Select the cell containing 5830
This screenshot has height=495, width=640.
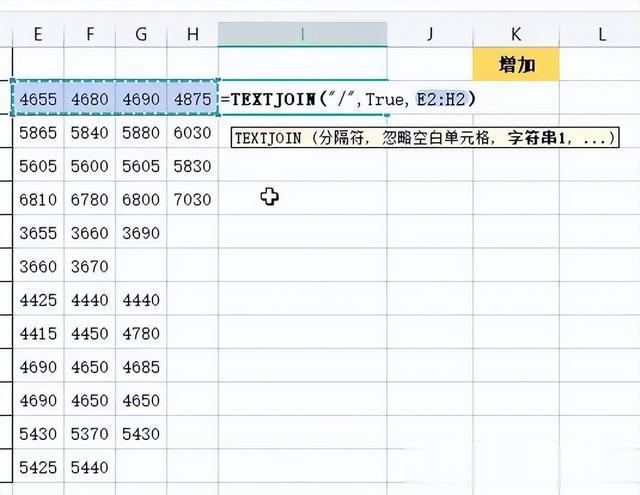point(193,166)
